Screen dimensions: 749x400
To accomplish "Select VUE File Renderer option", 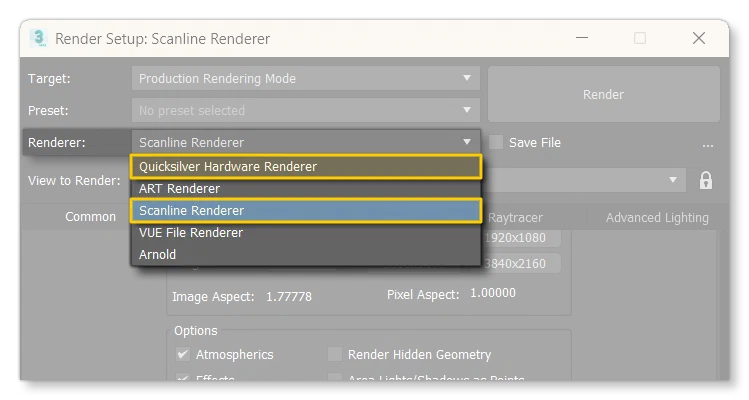I will [306, 232].
